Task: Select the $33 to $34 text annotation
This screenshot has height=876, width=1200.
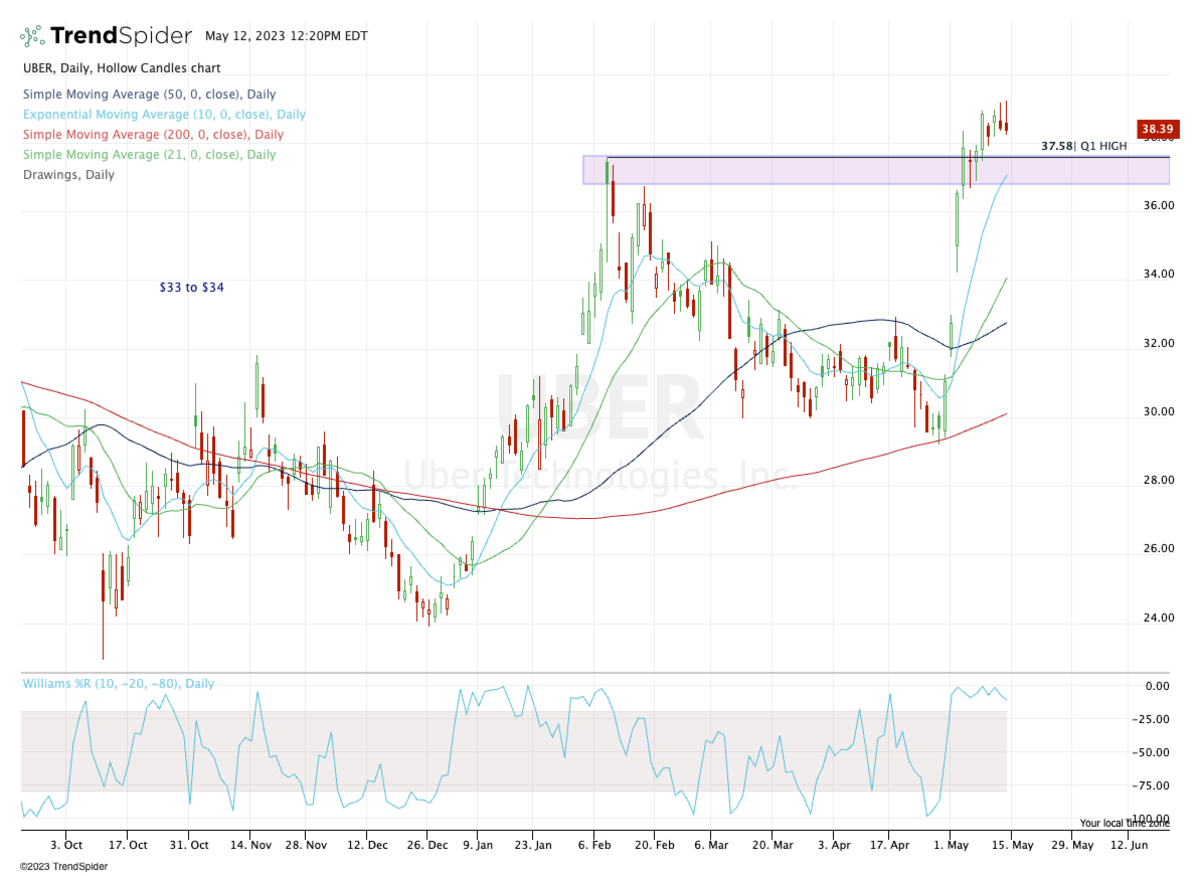Action: tap(191, 287)
